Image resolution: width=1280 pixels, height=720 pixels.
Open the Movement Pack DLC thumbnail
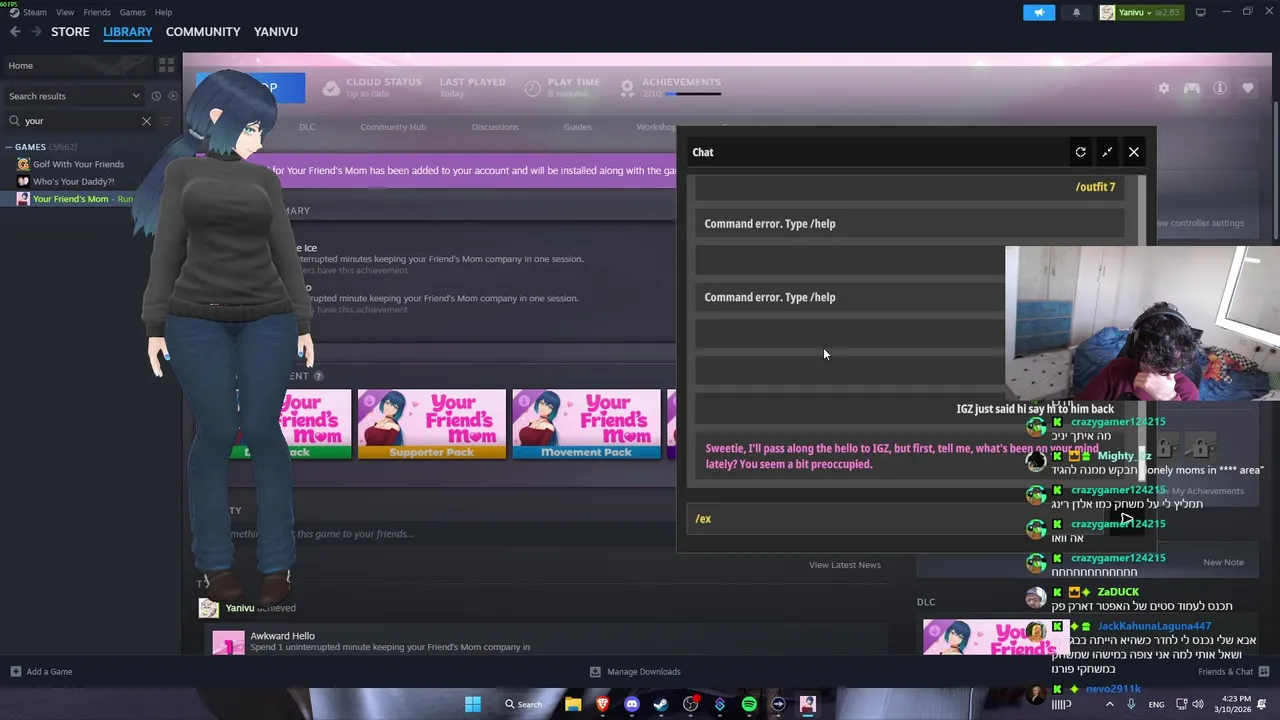click(586, 425)
